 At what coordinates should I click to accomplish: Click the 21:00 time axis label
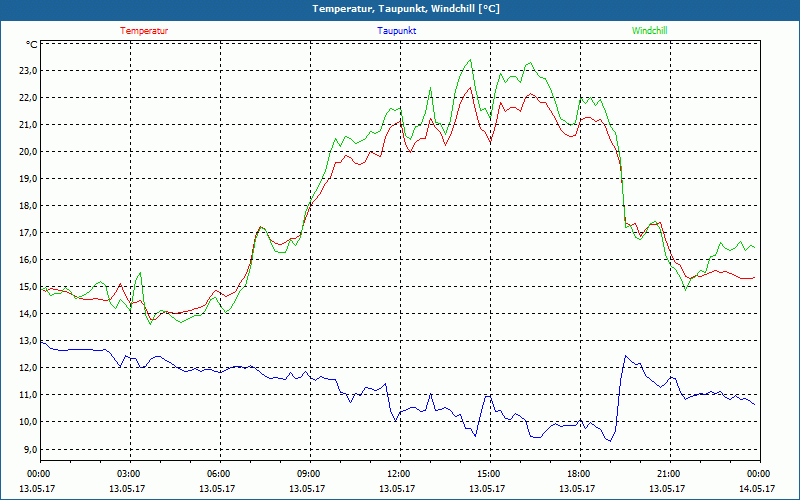click(667, 474)
